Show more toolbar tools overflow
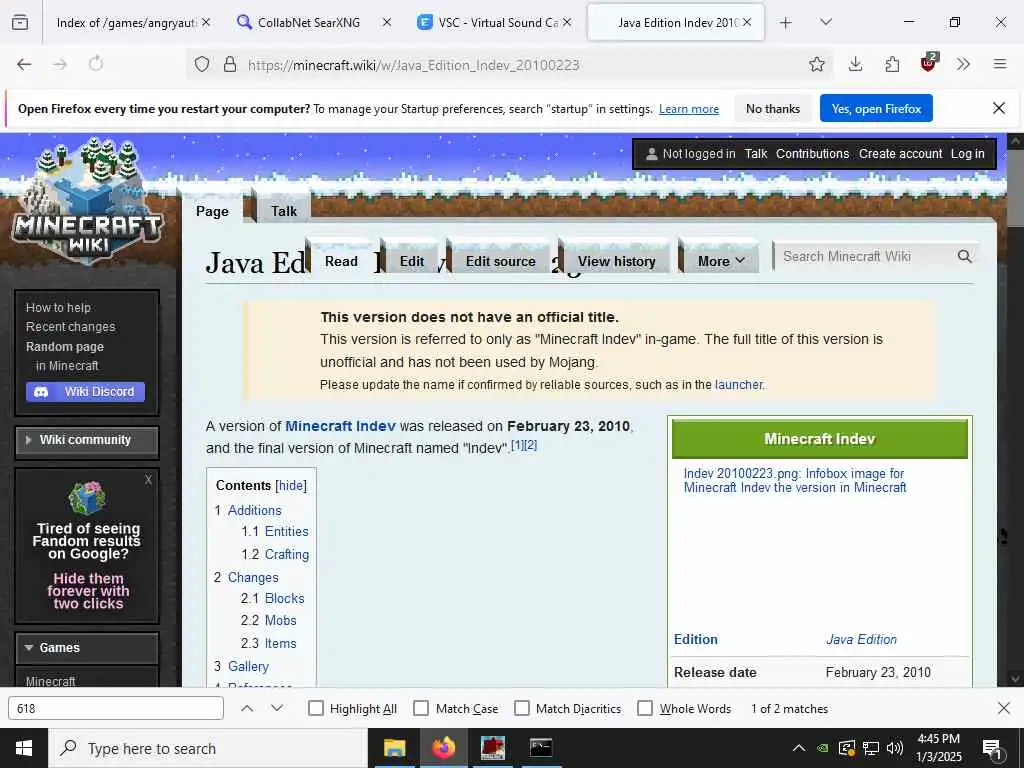This screenshot has width=1024, height=768. tap(963, 64)
